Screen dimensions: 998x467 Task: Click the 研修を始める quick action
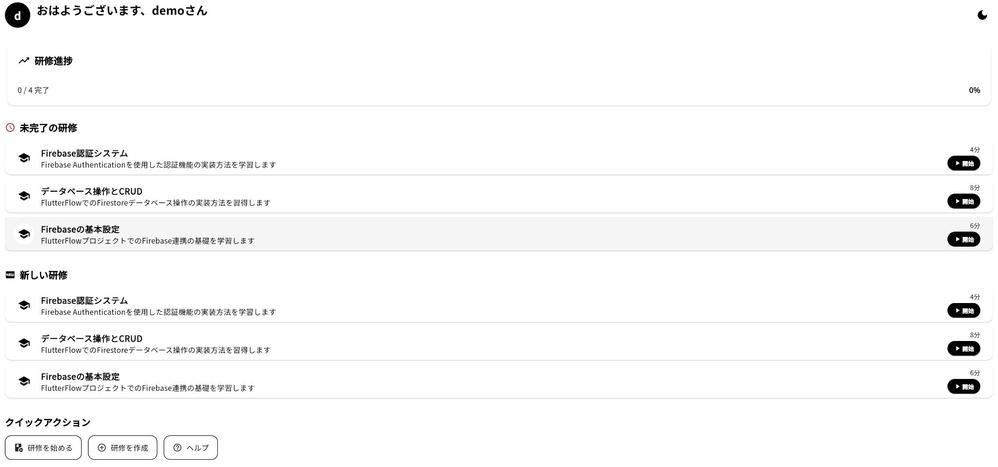tap(43, 448)
